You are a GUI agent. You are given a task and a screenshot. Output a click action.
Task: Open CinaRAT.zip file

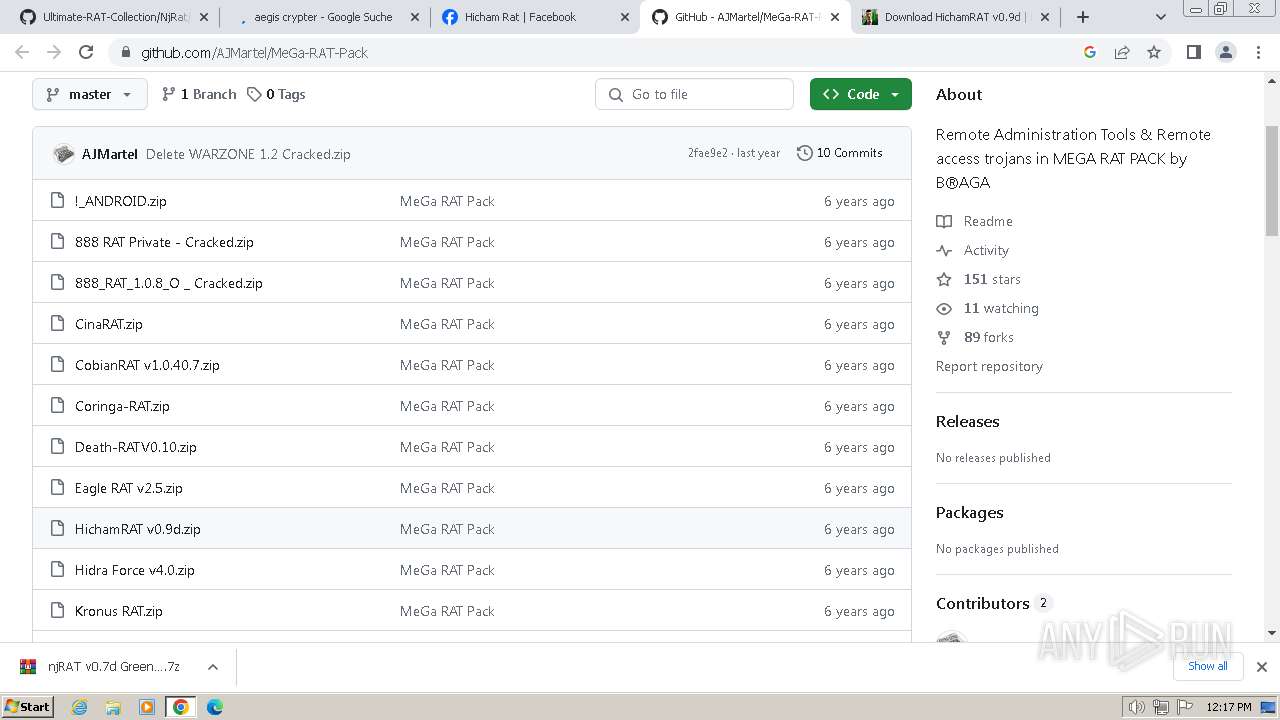tap(109, 324)
